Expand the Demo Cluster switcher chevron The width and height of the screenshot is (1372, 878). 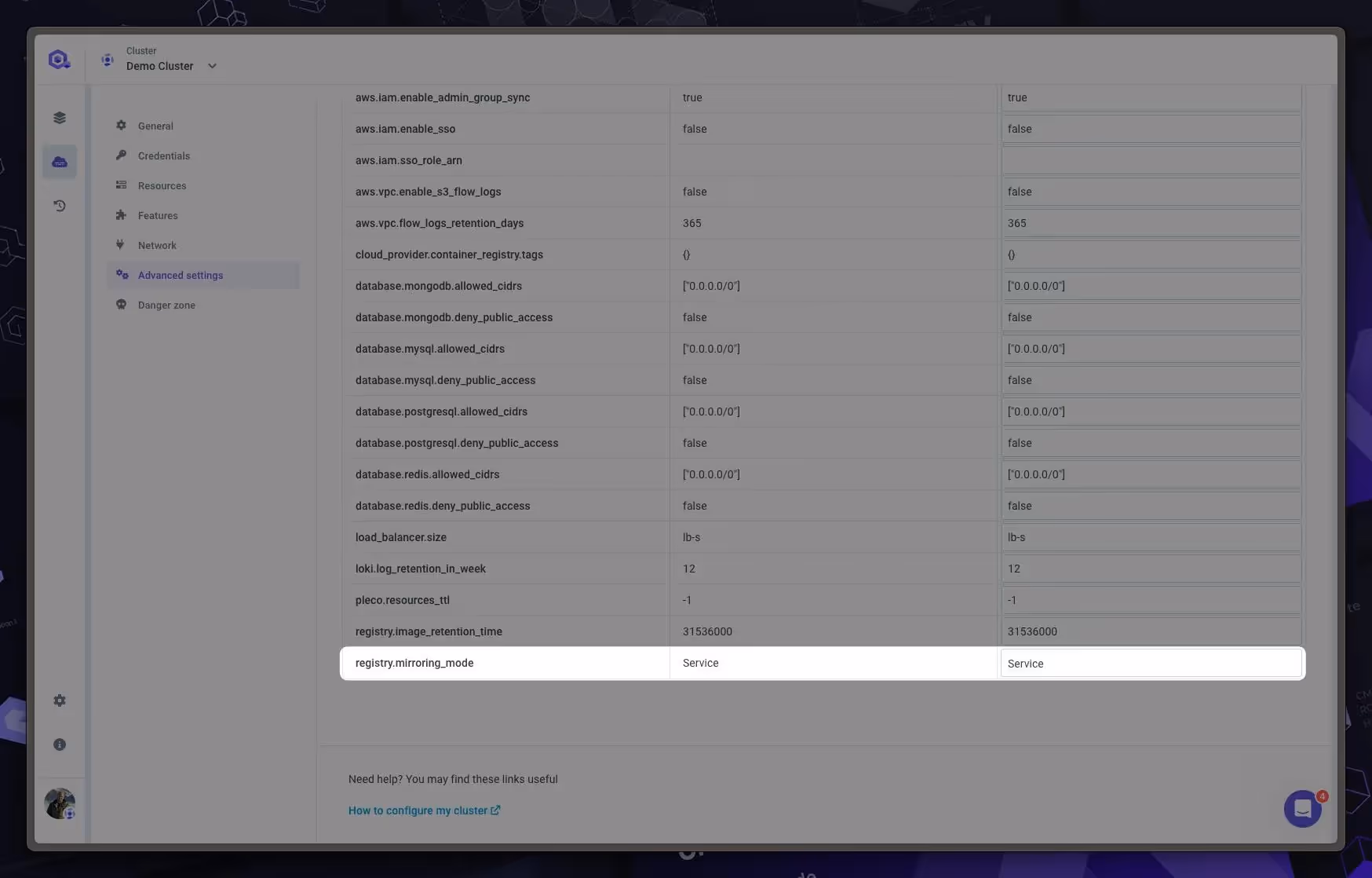point(212,66)
